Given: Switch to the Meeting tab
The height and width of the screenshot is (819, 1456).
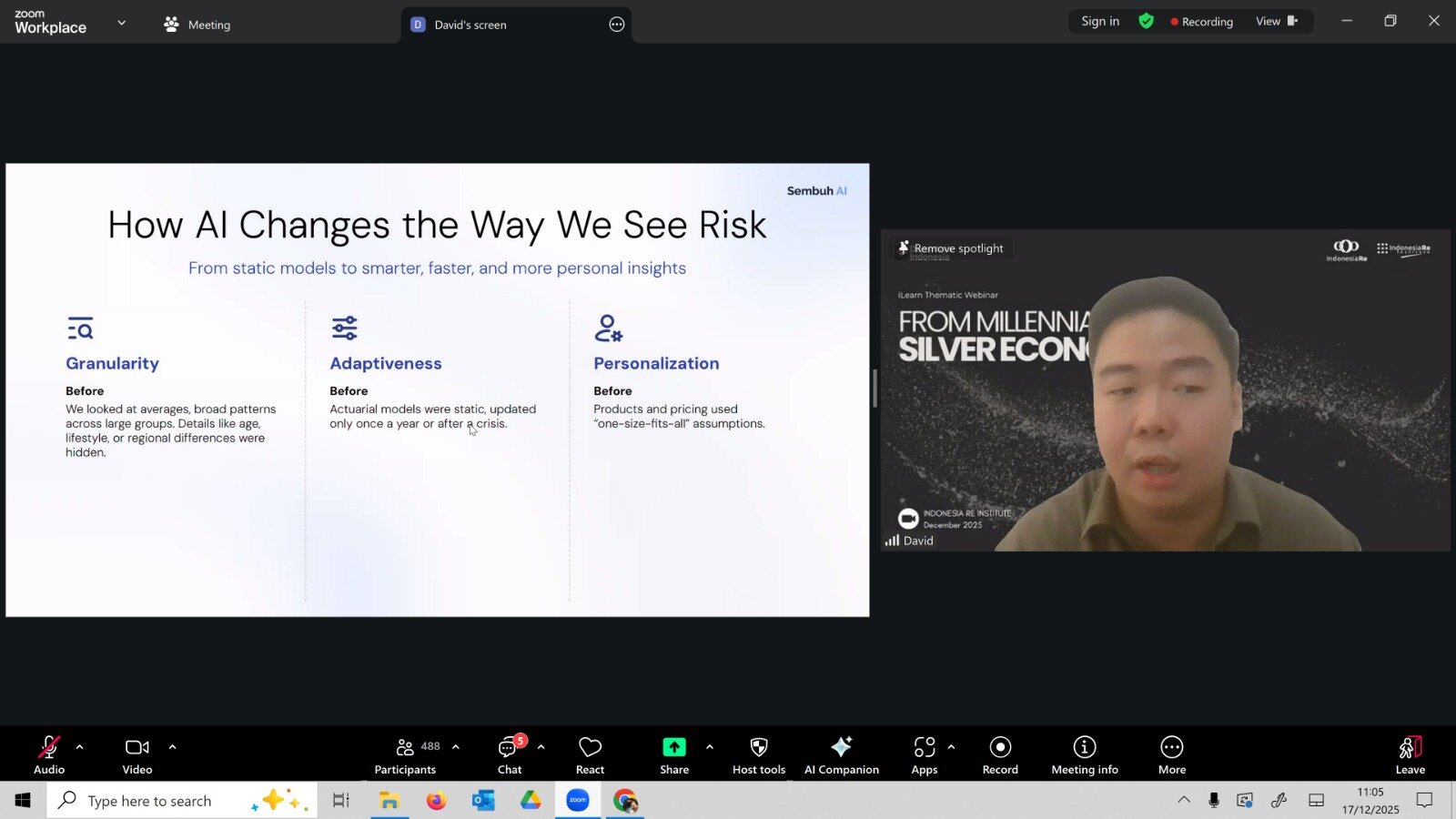Looking at the screenshot, I should (x=197, y=25).
